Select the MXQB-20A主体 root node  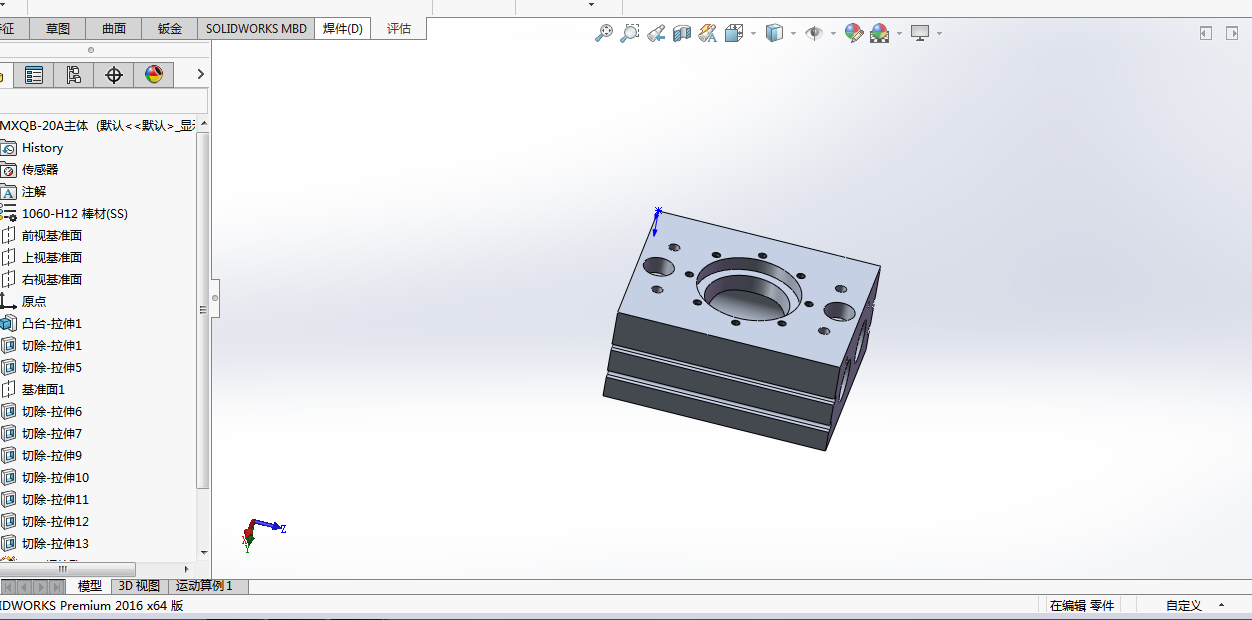(98, 126)
